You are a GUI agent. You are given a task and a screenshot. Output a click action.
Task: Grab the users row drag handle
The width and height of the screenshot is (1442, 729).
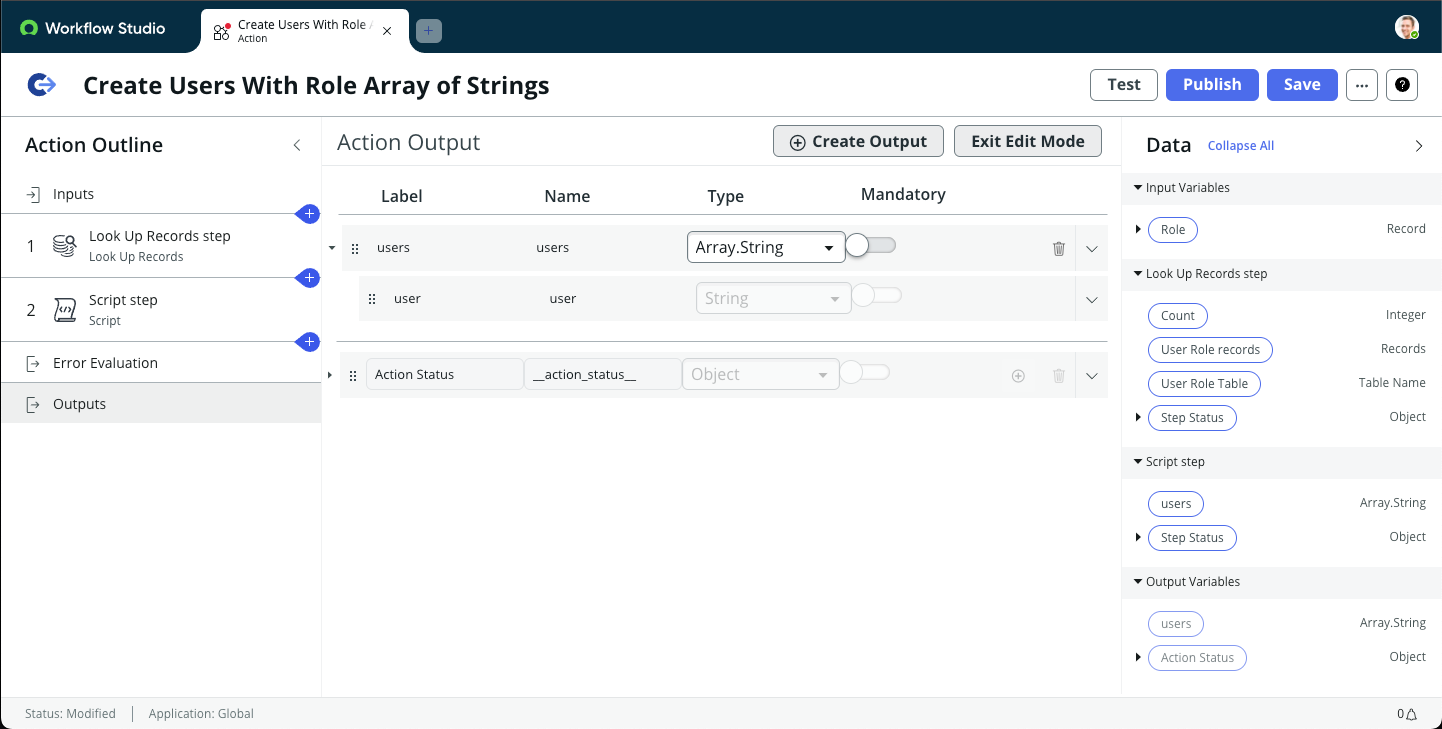354,249
